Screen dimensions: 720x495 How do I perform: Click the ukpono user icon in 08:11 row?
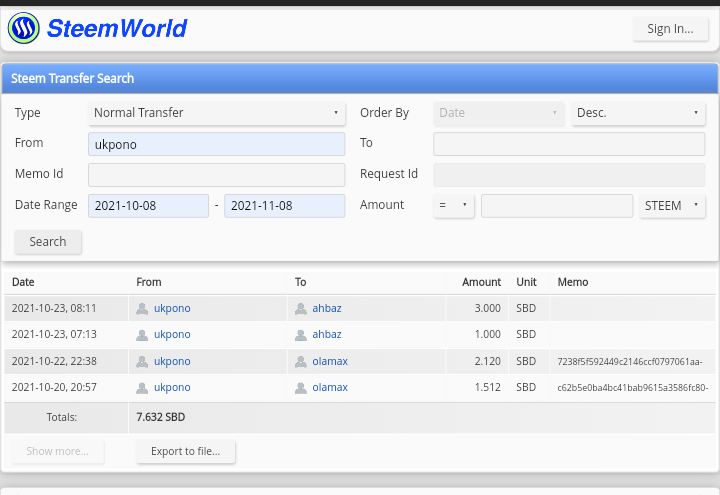coord(142,309)
